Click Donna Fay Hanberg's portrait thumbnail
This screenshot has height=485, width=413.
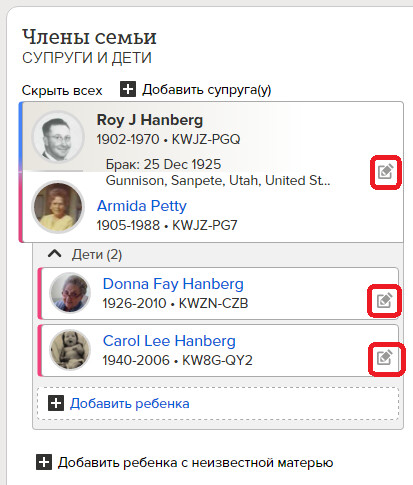tap(70, 293)
